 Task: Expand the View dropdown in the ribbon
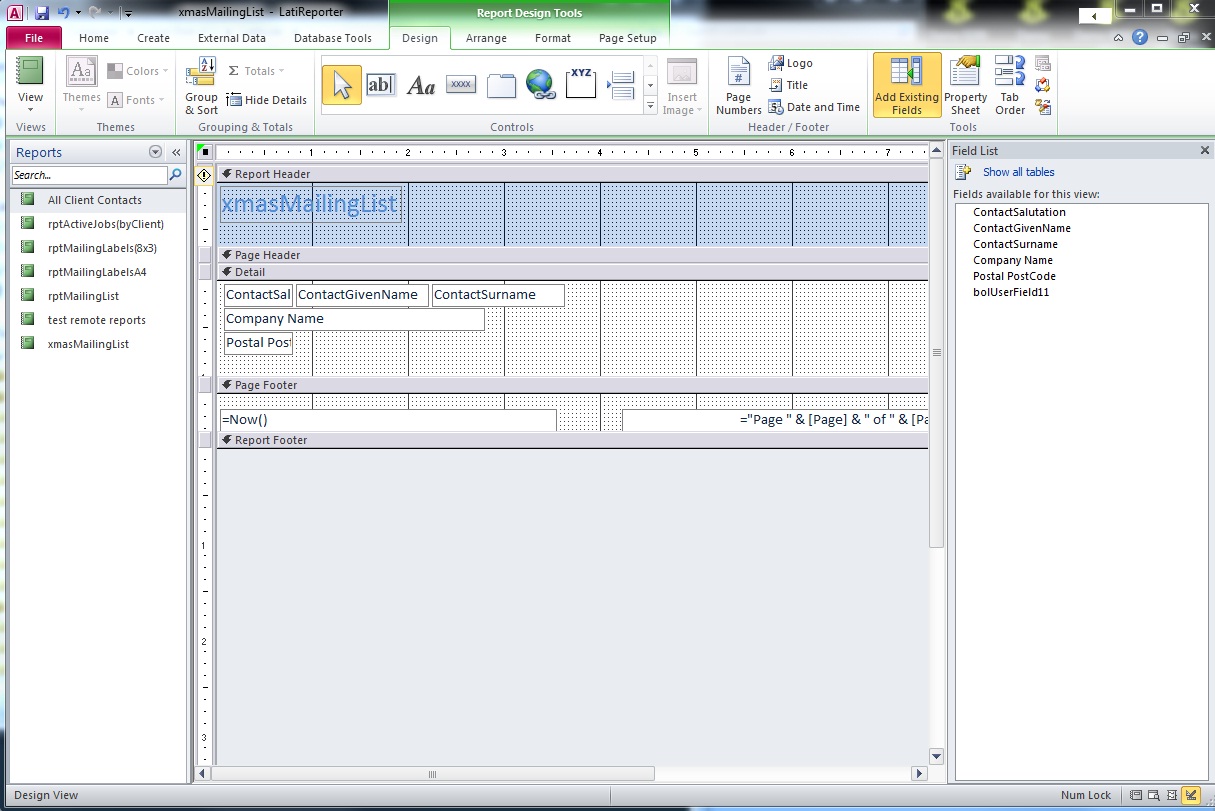click(x=31, y=109)
